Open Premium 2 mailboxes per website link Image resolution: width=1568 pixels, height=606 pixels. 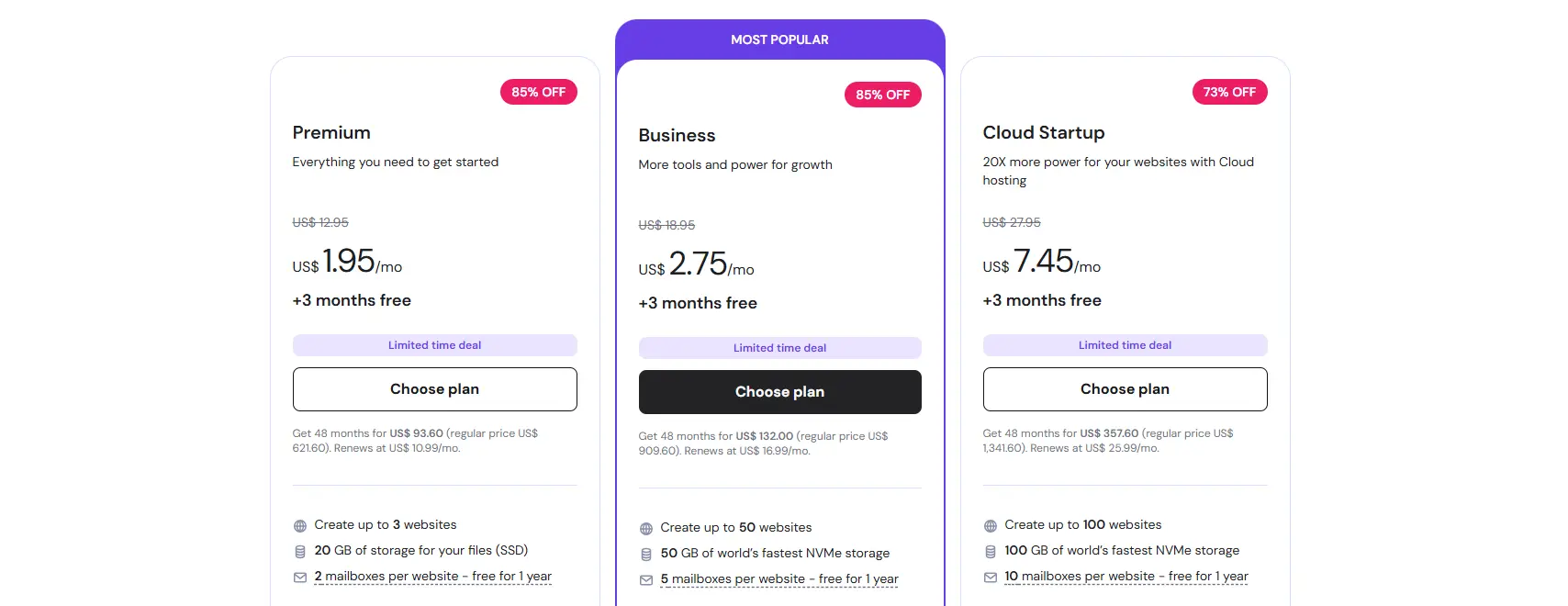click(x=432, y=577)
